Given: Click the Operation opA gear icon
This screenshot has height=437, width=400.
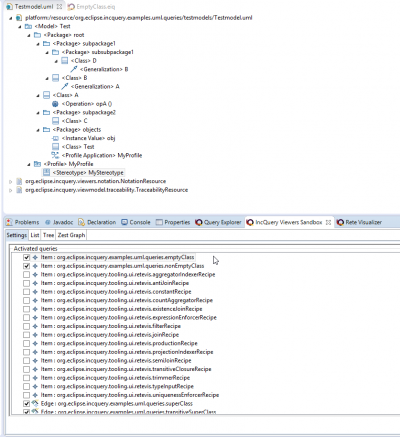Looking at the screenshot, I should pyautogui.click(x=55, y=104).
